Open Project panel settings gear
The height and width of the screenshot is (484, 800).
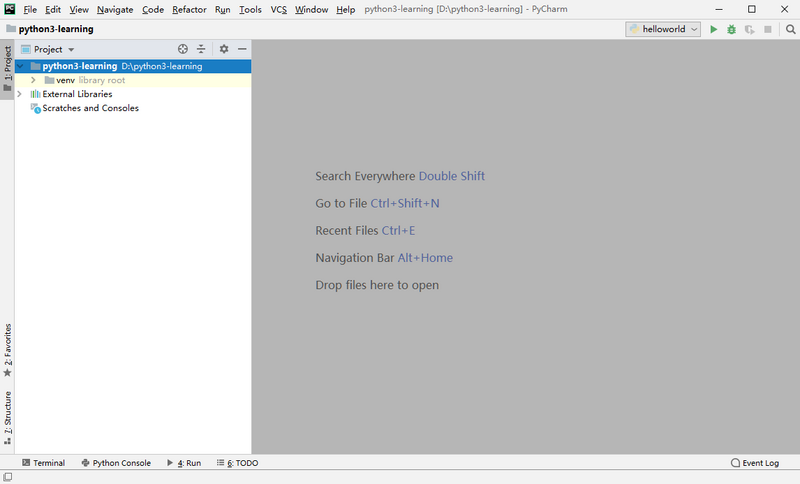(223, 49)
